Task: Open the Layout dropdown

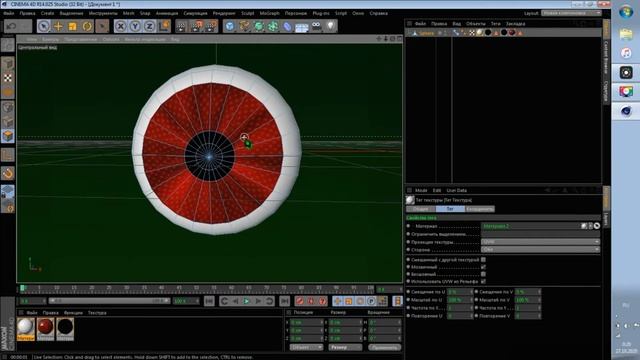Action: (x=571, y=13)
